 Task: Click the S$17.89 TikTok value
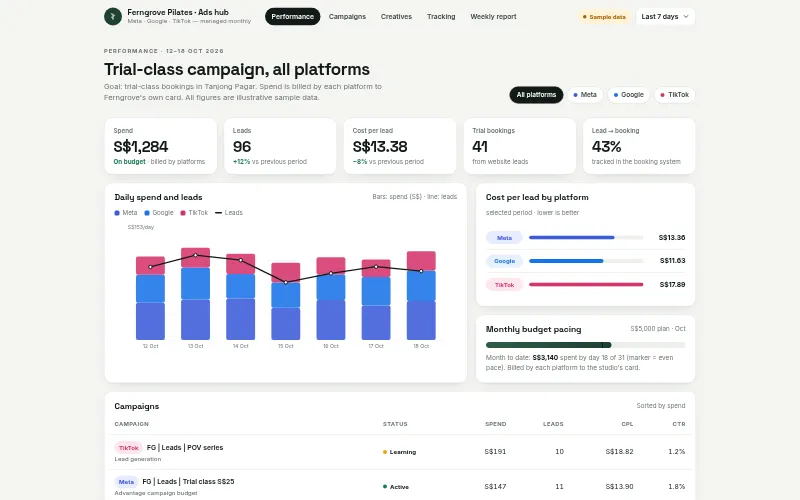point(672,285)
